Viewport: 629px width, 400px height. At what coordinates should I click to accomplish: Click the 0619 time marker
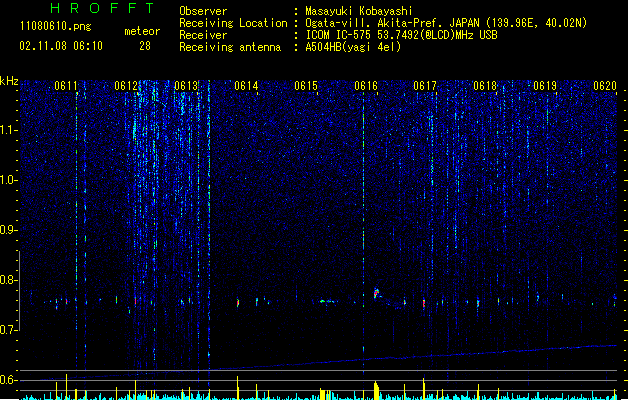point(545,86)
